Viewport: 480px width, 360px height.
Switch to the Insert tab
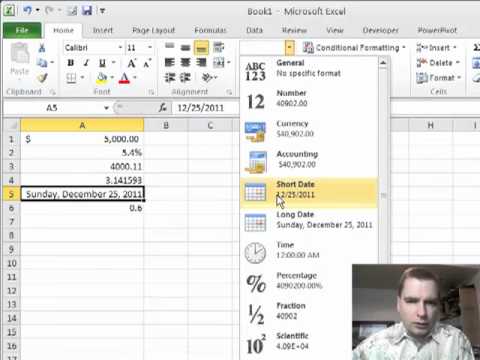coord(103,30)
